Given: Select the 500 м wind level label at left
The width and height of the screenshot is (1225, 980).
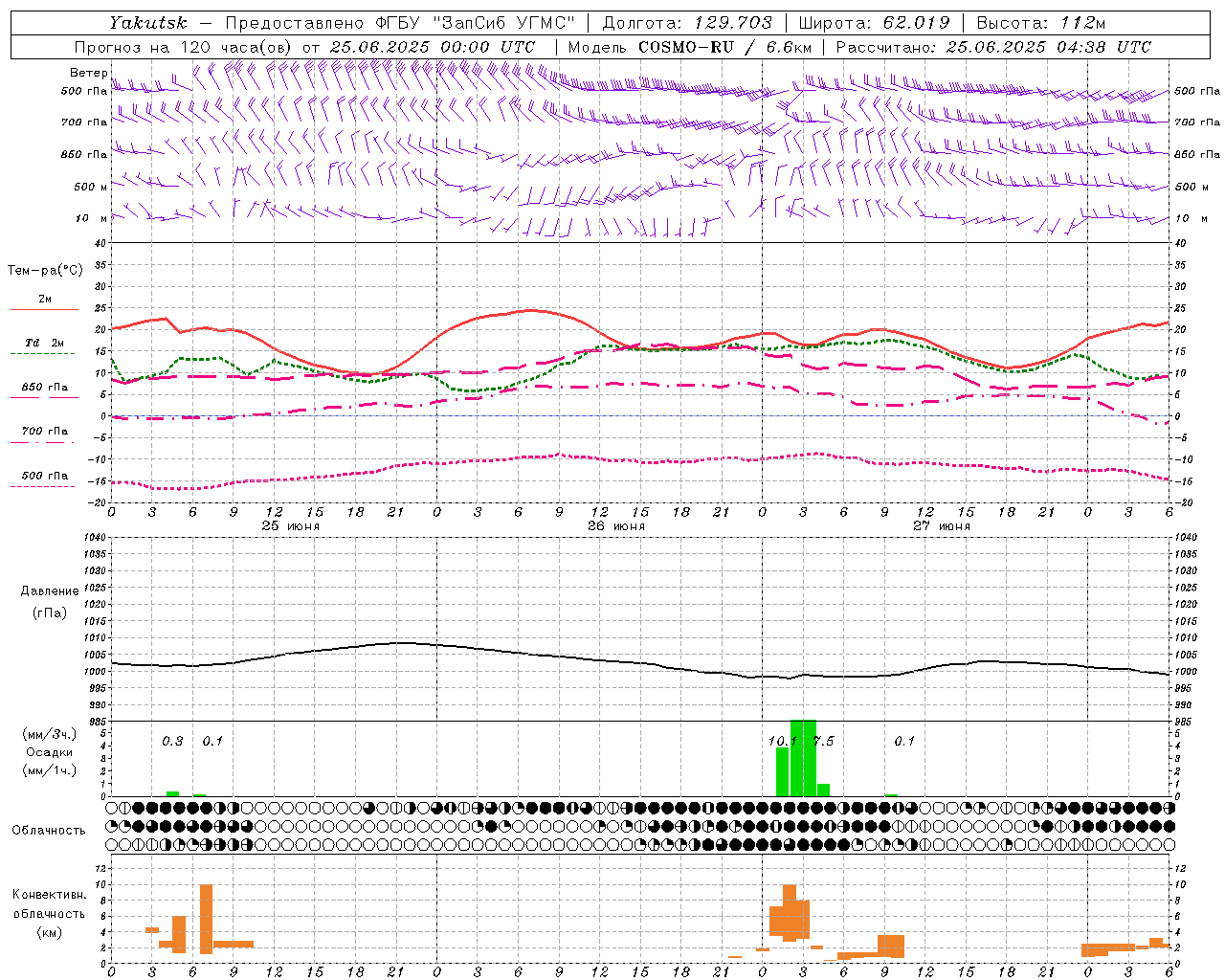Looking at the screenshot, I should coord(91,187).
